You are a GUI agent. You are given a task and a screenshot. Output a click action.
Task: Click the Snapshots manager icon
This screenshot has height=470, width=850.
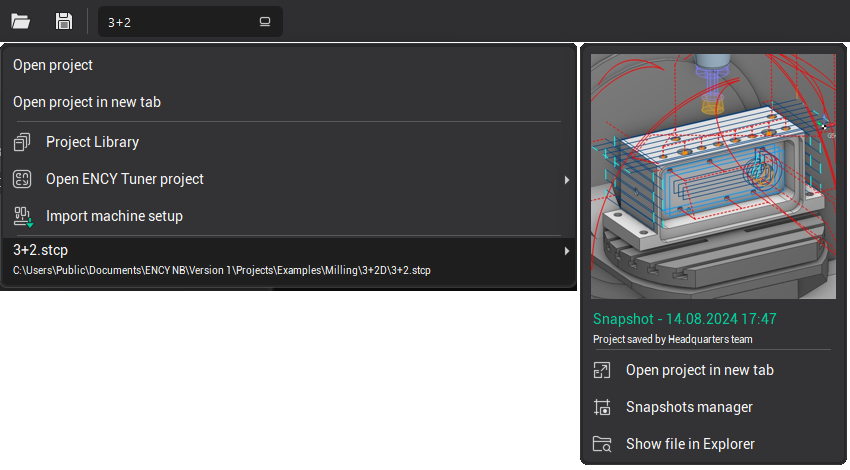(601, 407)
